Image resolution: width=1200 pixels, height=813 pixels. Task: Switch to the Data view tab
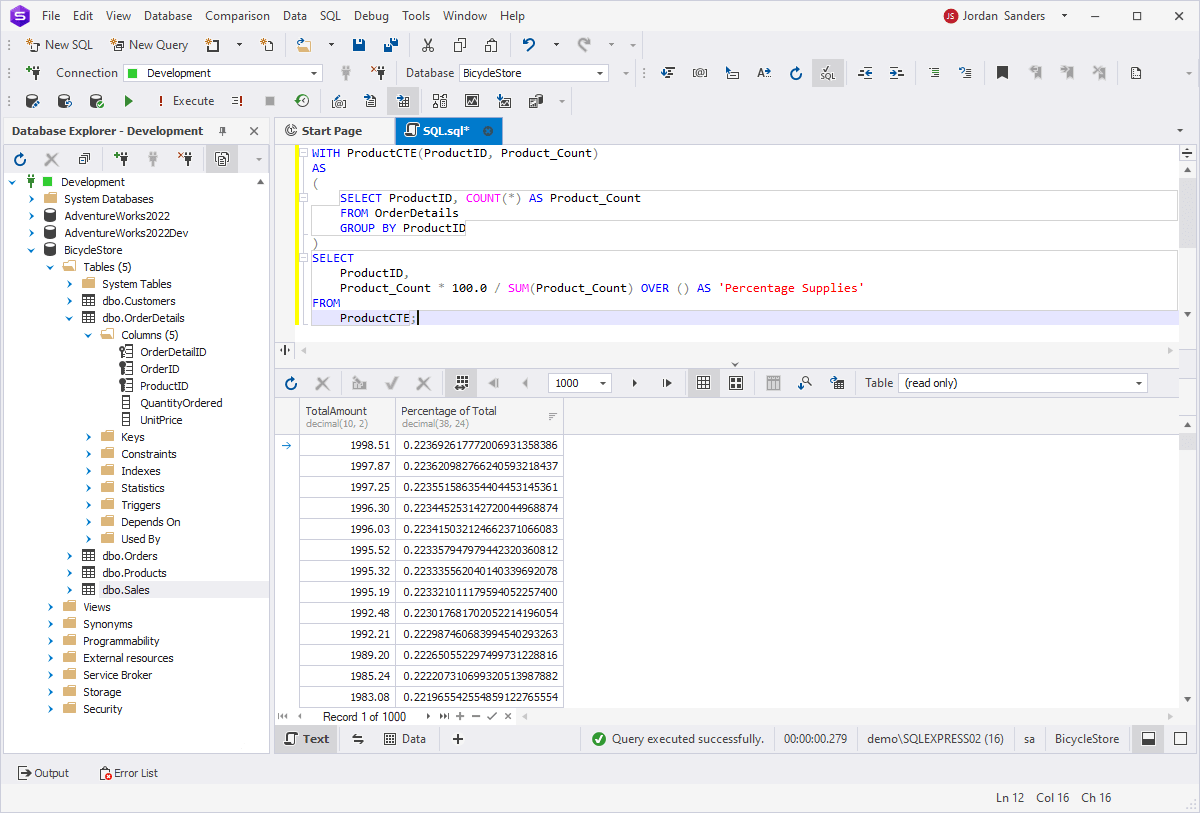click(x=405, y=739)
